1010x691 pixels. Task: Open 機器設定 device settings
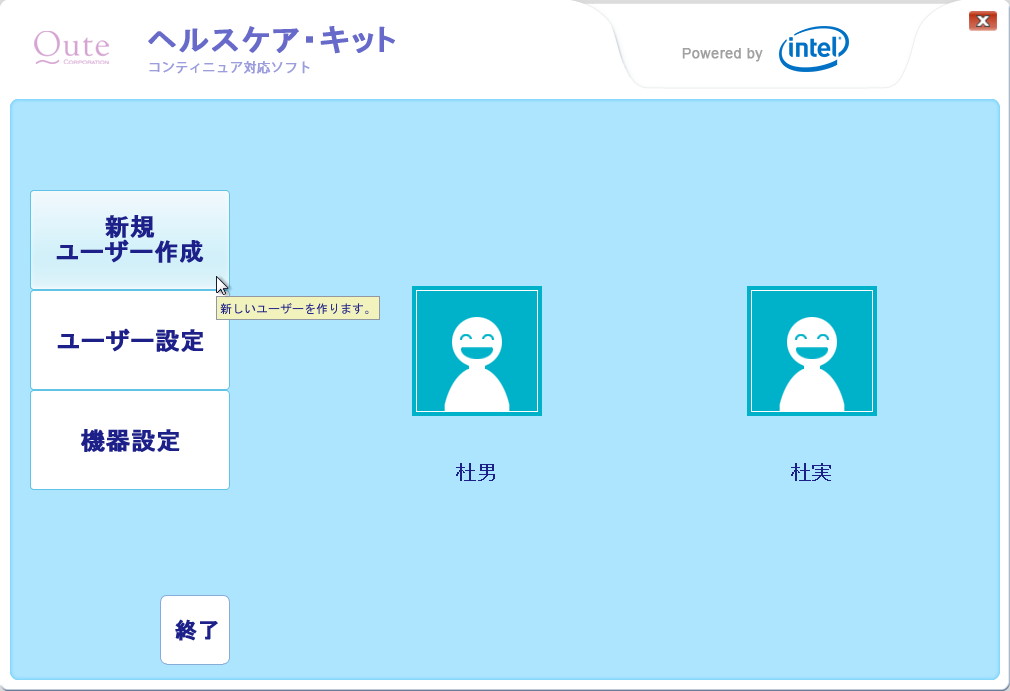pos(129,440)
